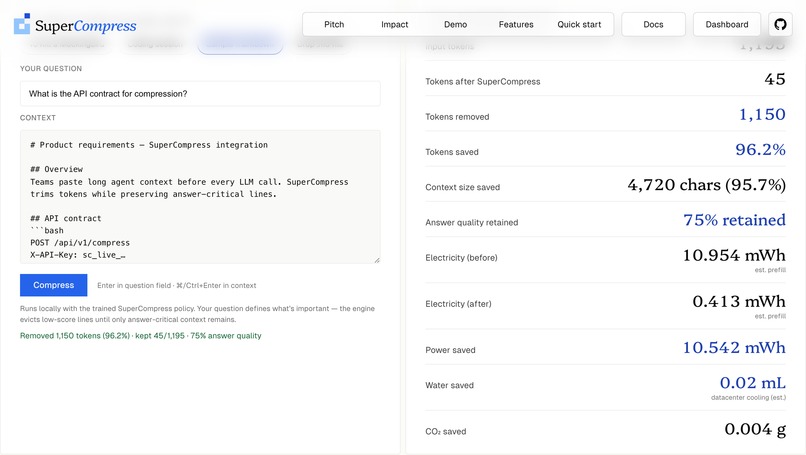Click the Power saved label
806x455 pixels.
click(x=450, y=350)
